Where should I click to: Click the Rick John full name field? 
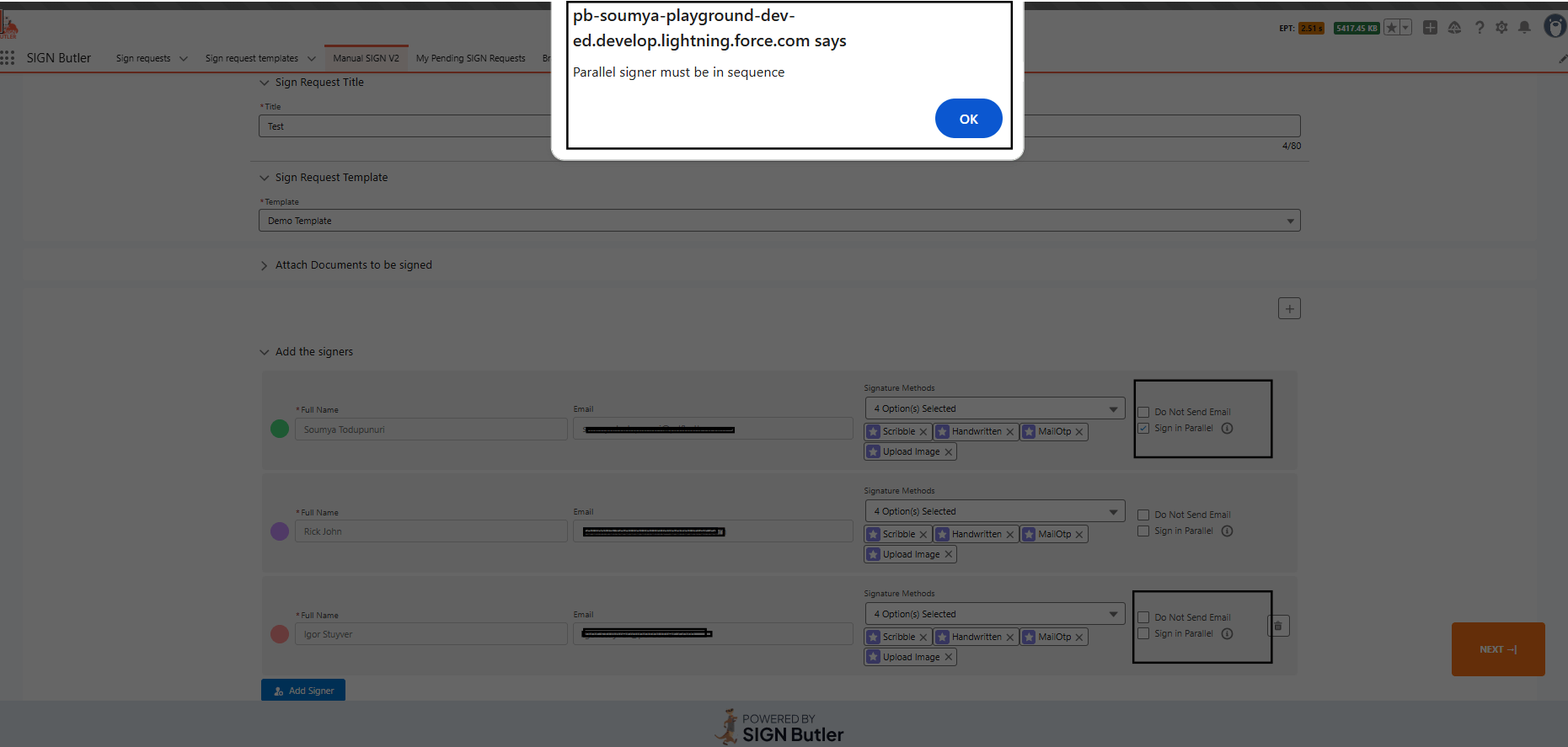point(431,531)
